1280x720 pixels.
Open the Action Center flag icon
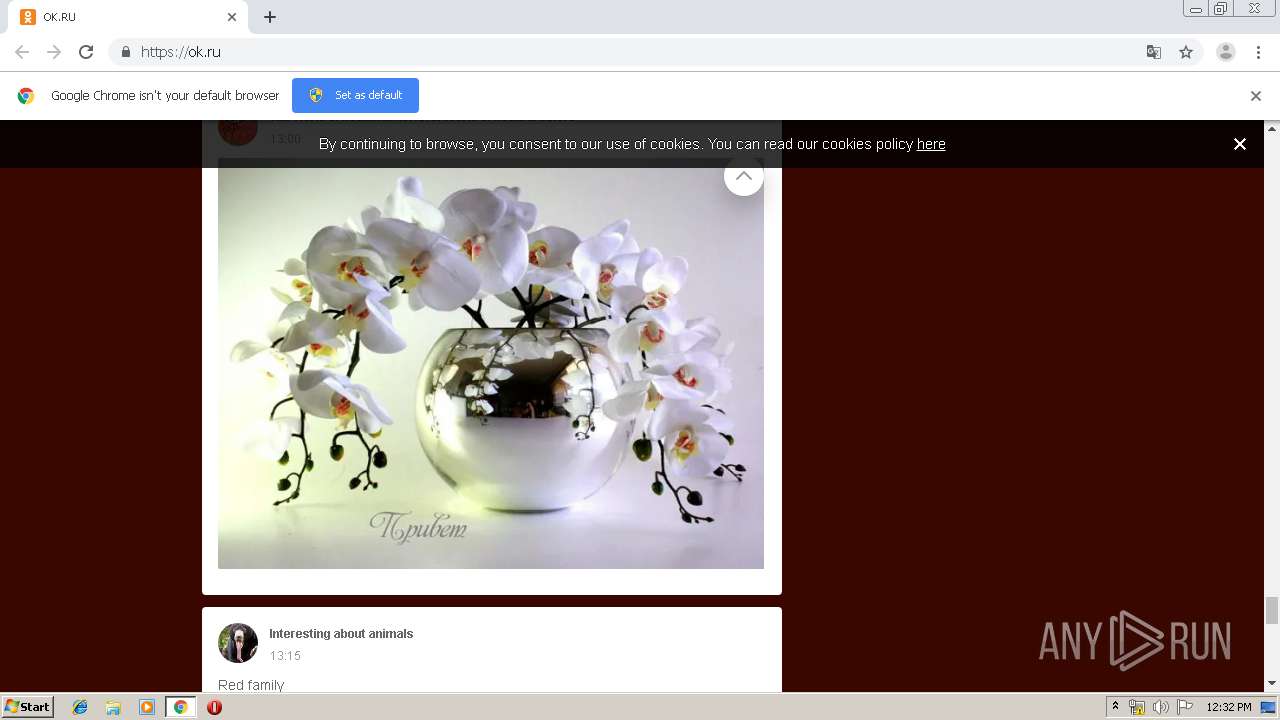[1185, 707]
